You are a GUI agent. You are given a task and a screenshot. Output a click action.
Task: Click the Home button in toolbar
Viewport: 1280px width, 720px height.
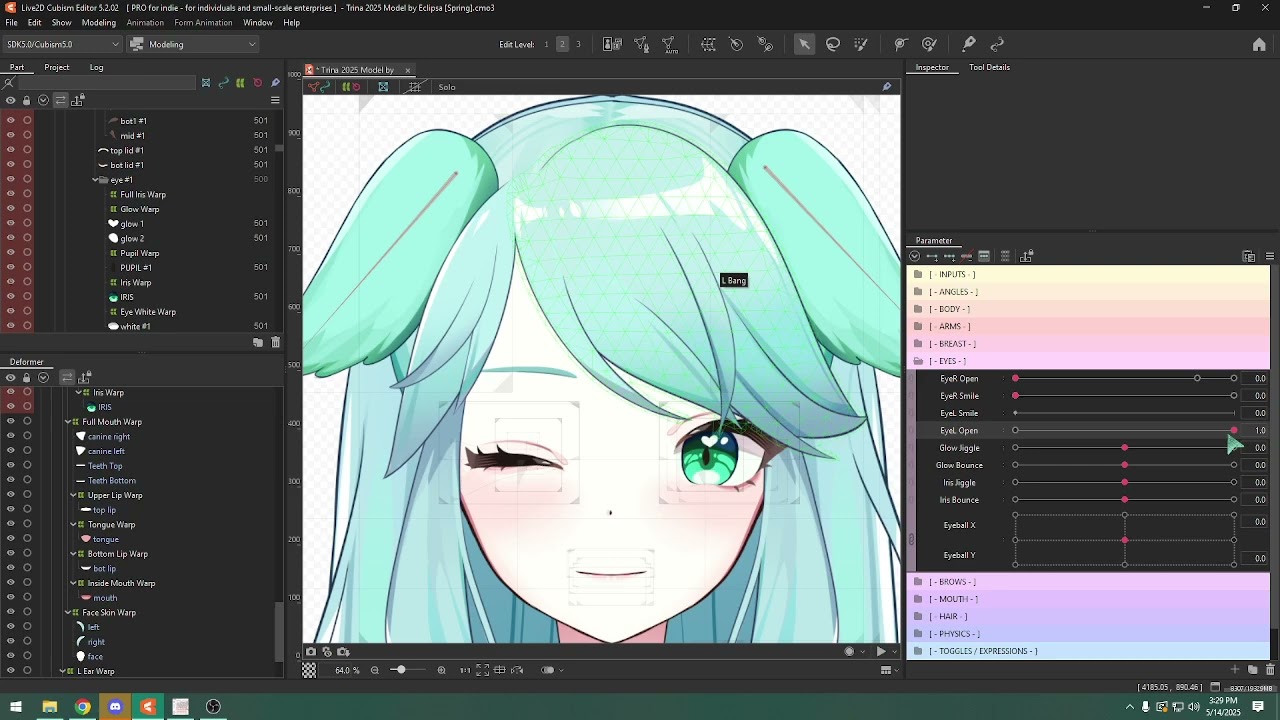[1259, 44]
